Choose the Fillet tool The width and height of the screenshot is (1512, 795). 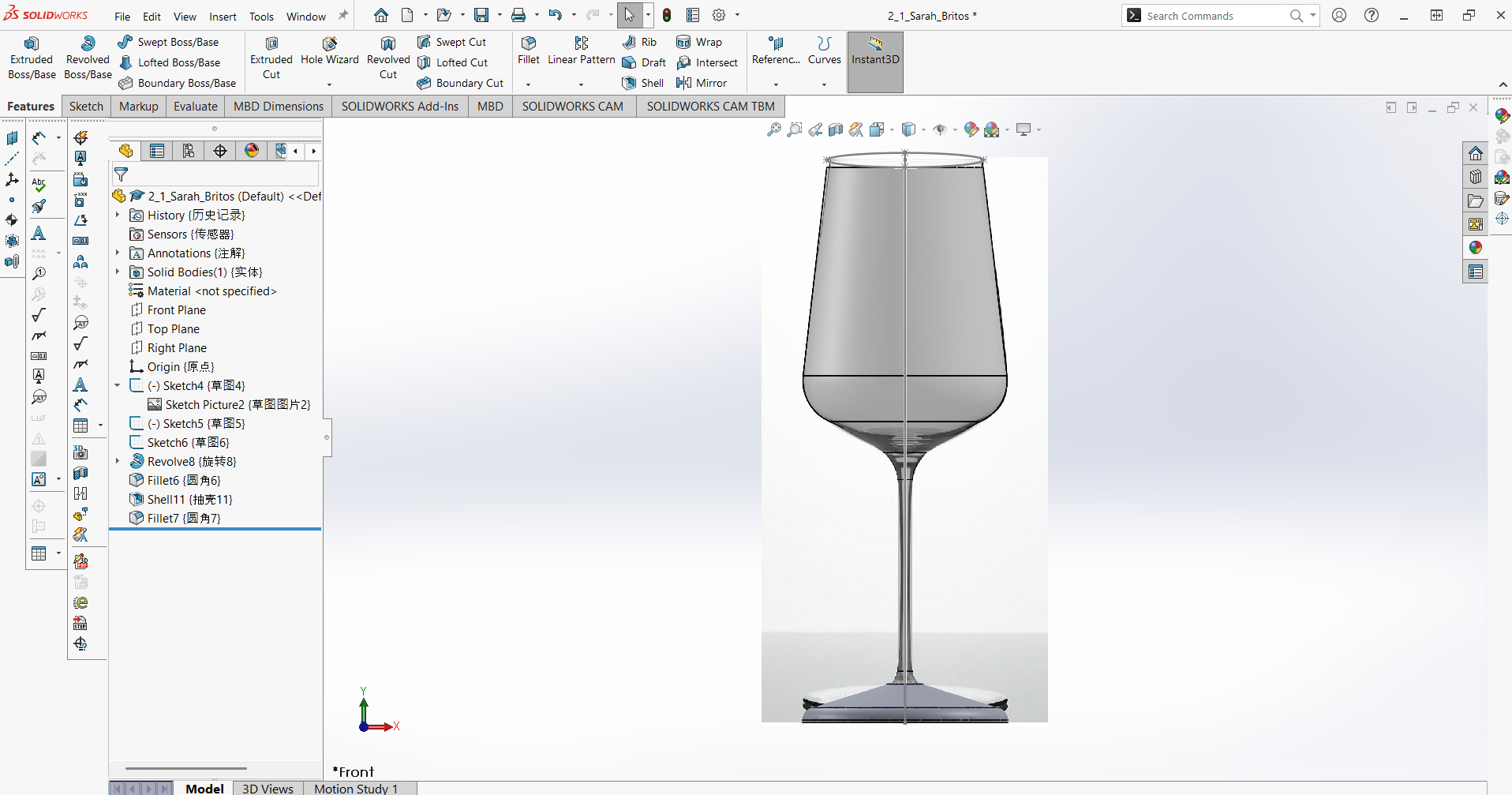coord(529,52)
